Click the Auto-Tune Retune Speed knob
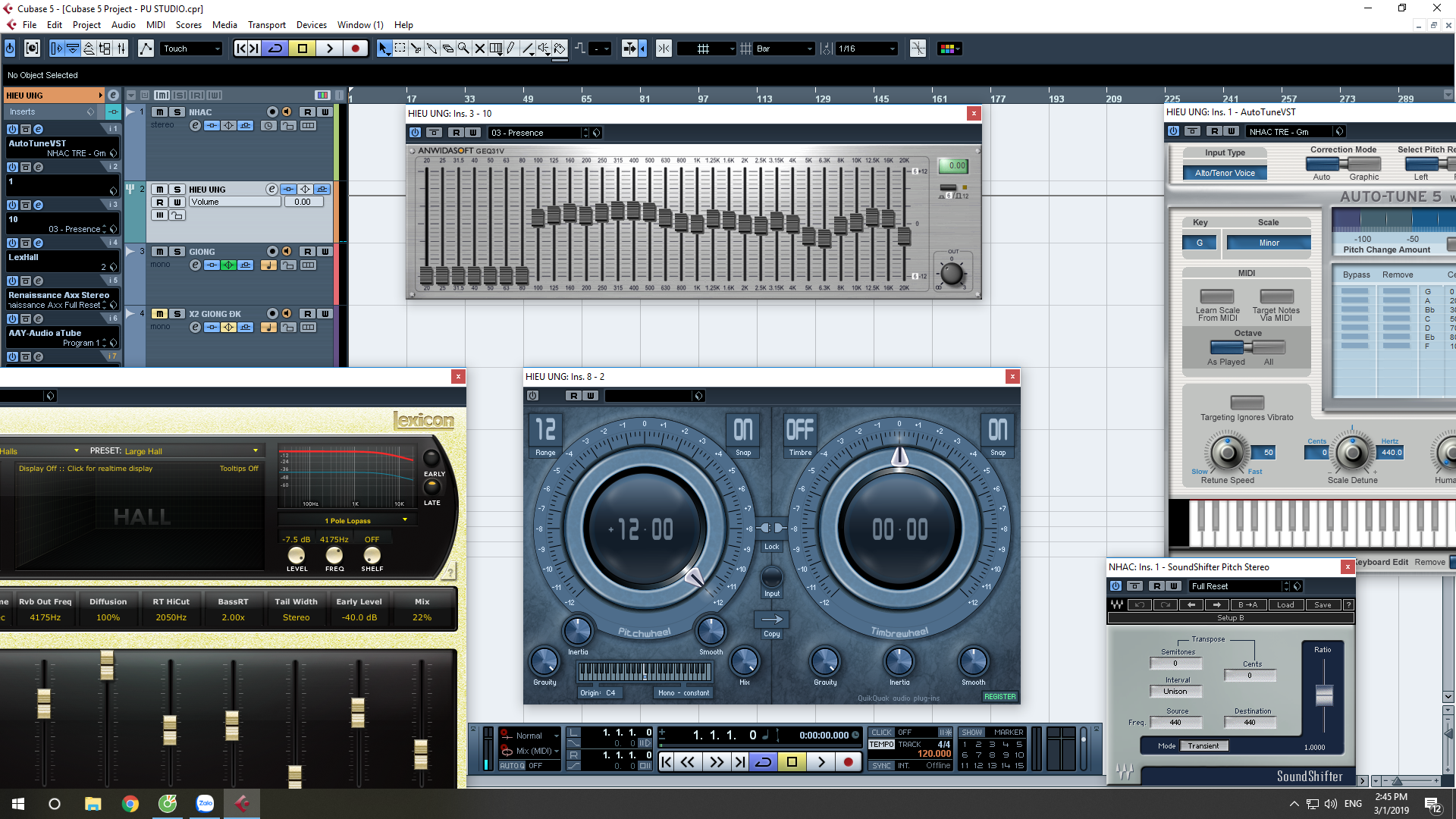Screen dimensions: 1456x819 point(1226,453)
